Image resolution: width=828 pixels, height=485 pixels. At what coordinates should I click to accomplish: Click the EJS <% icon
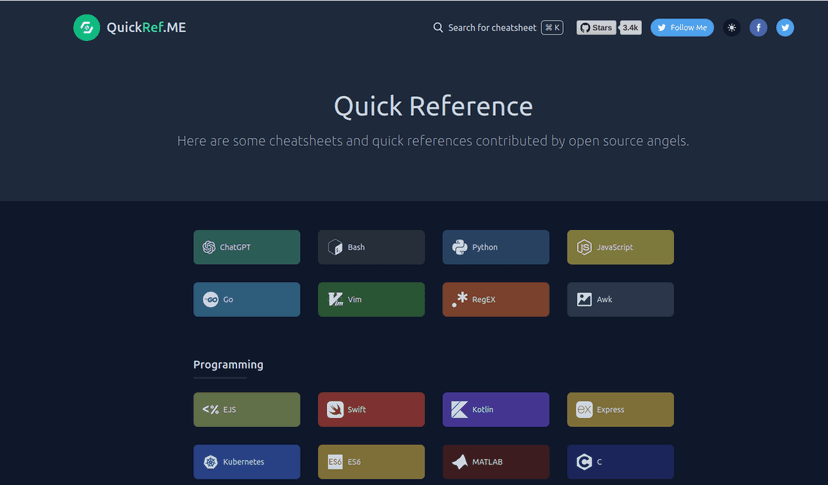point(211,409)
